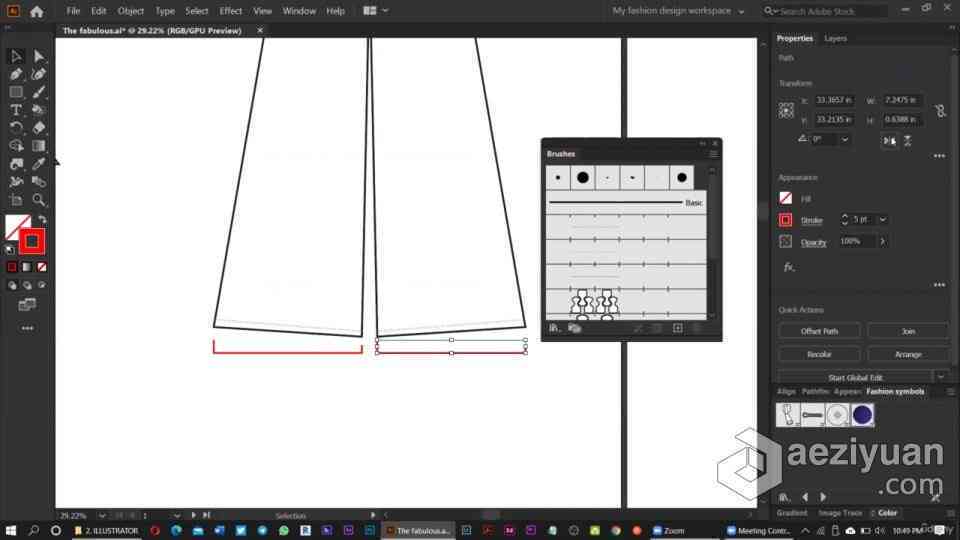Open Edit Toolbar three-dots button
960x540 pixels.
pos(28,328)
